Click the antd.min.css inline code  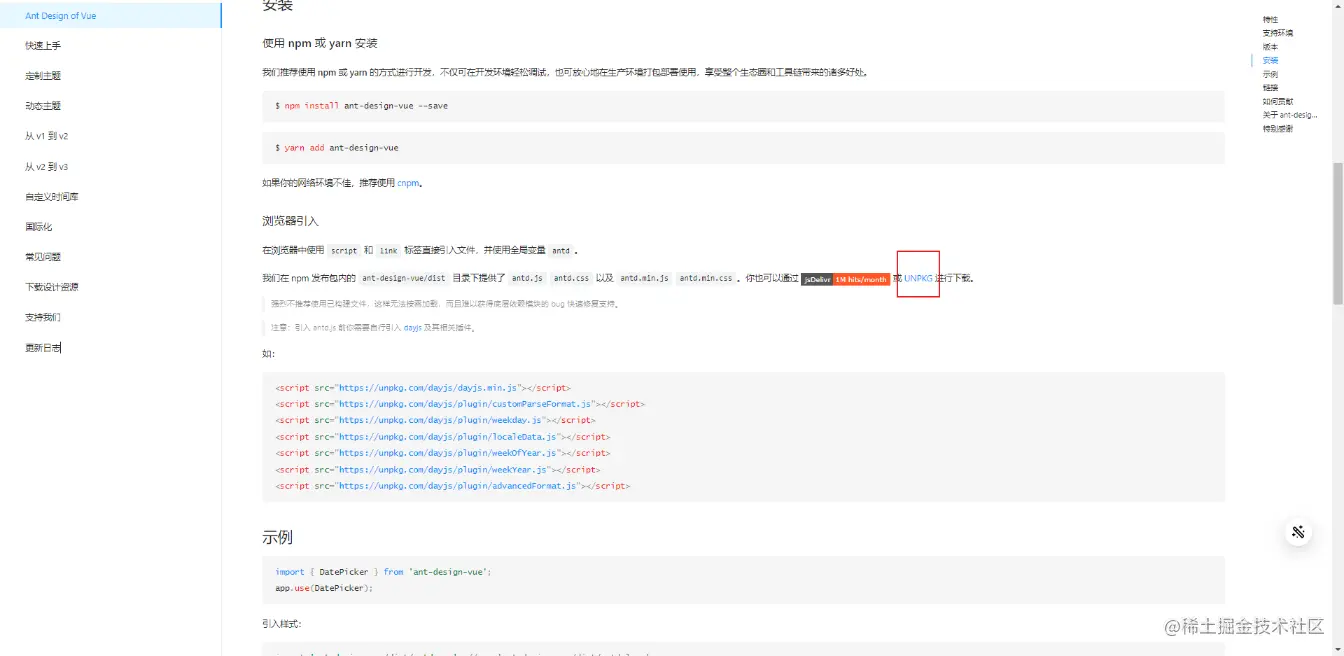706,278
